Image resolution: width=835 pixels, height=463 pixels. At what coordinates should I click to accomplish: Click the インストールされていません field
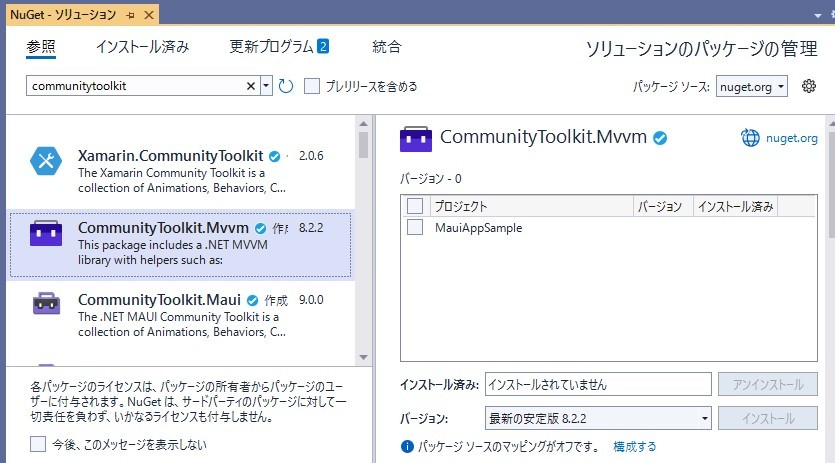click(598, 384)
